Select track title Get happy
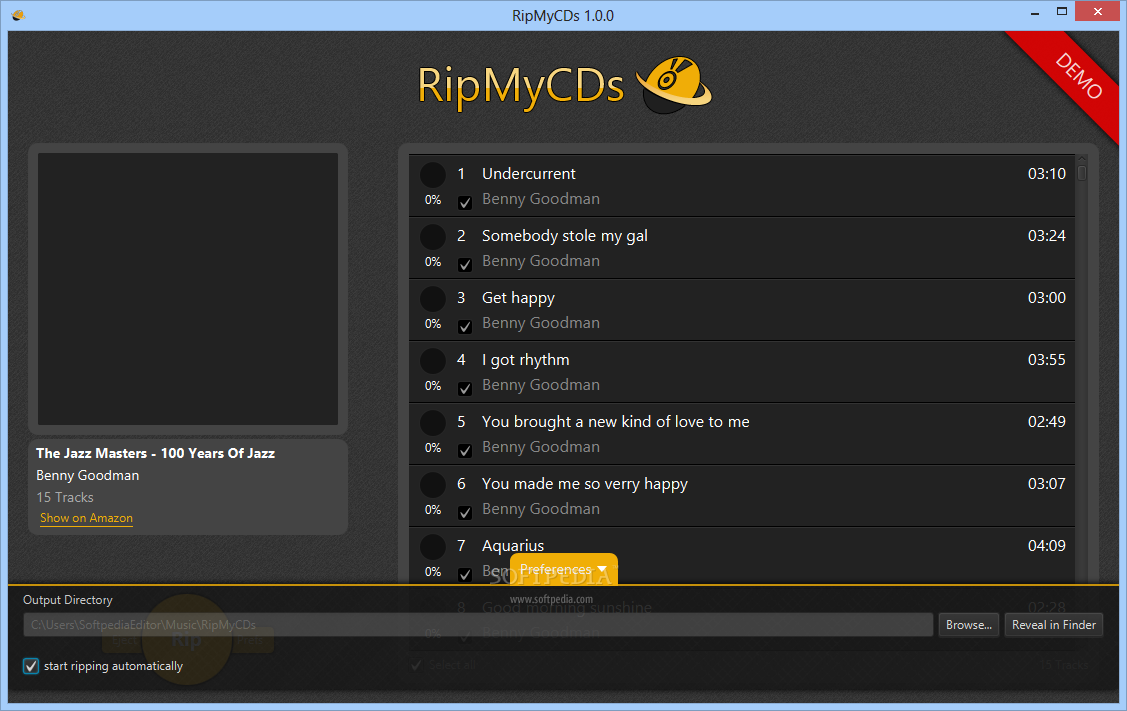 [518, 298]
